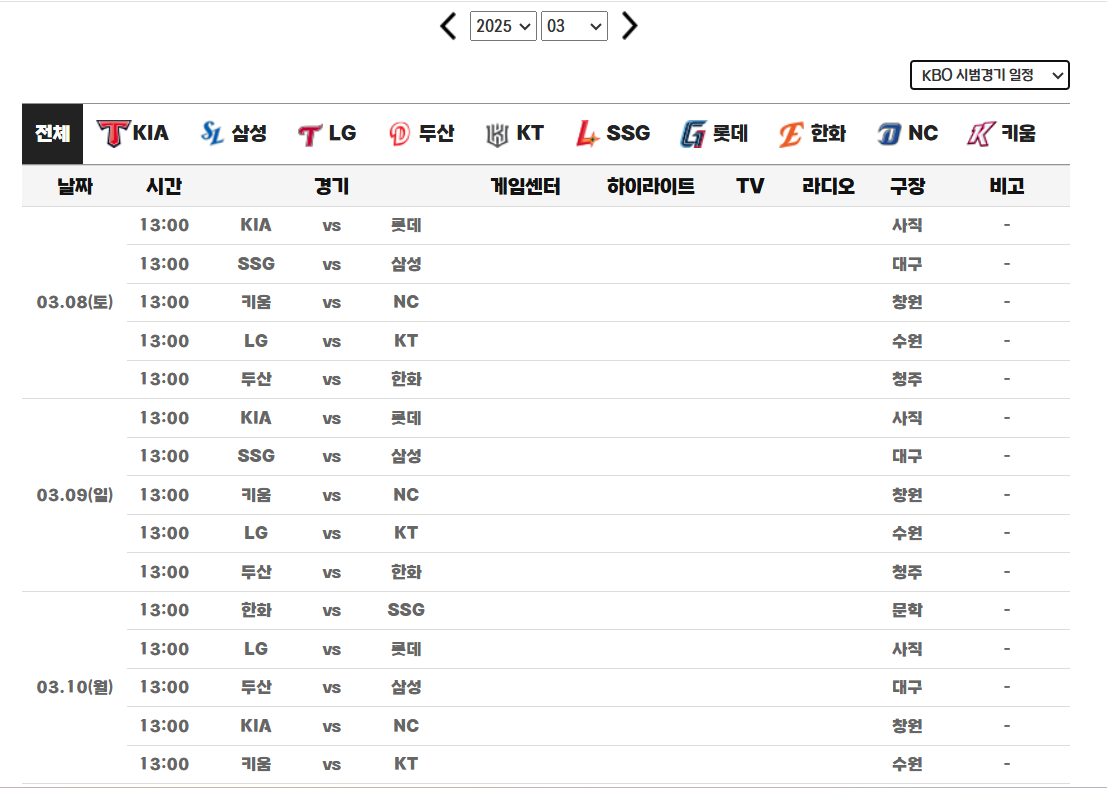The height and width of the screenshot is (788, 1107).
Task: Click the left arrow to view previous month
Action: click(447, 26)
